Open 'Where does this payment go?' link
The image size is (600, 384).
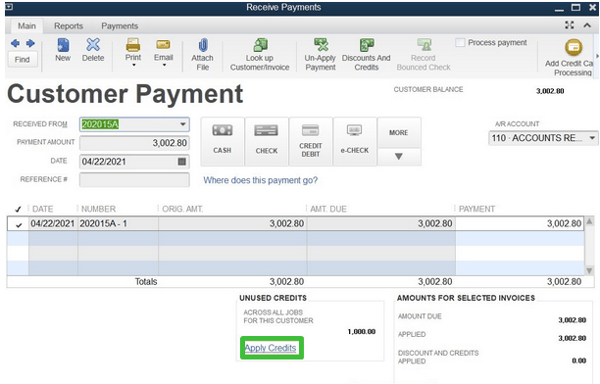point(260,180)
